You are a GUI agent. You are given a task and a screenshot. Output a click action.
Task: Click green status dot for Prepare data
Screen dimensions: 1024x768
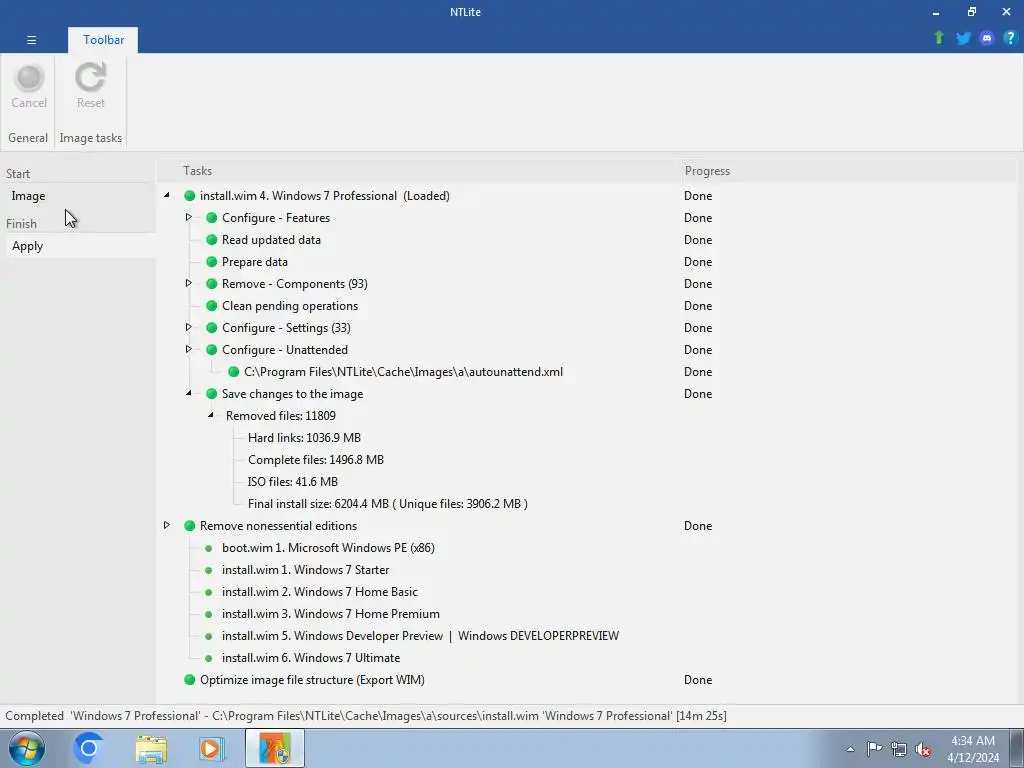coord(212,262)
